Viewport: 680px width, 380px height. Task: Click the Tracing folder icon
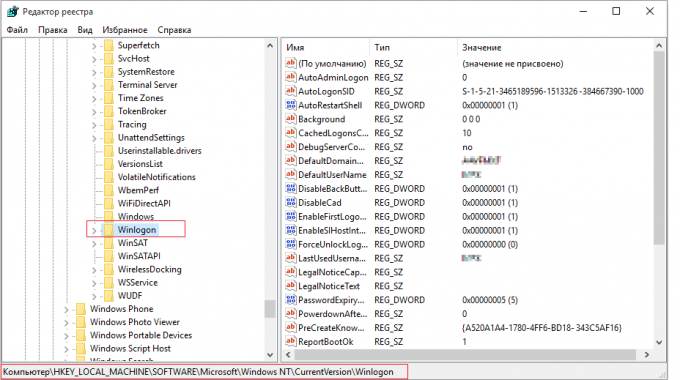109,124
